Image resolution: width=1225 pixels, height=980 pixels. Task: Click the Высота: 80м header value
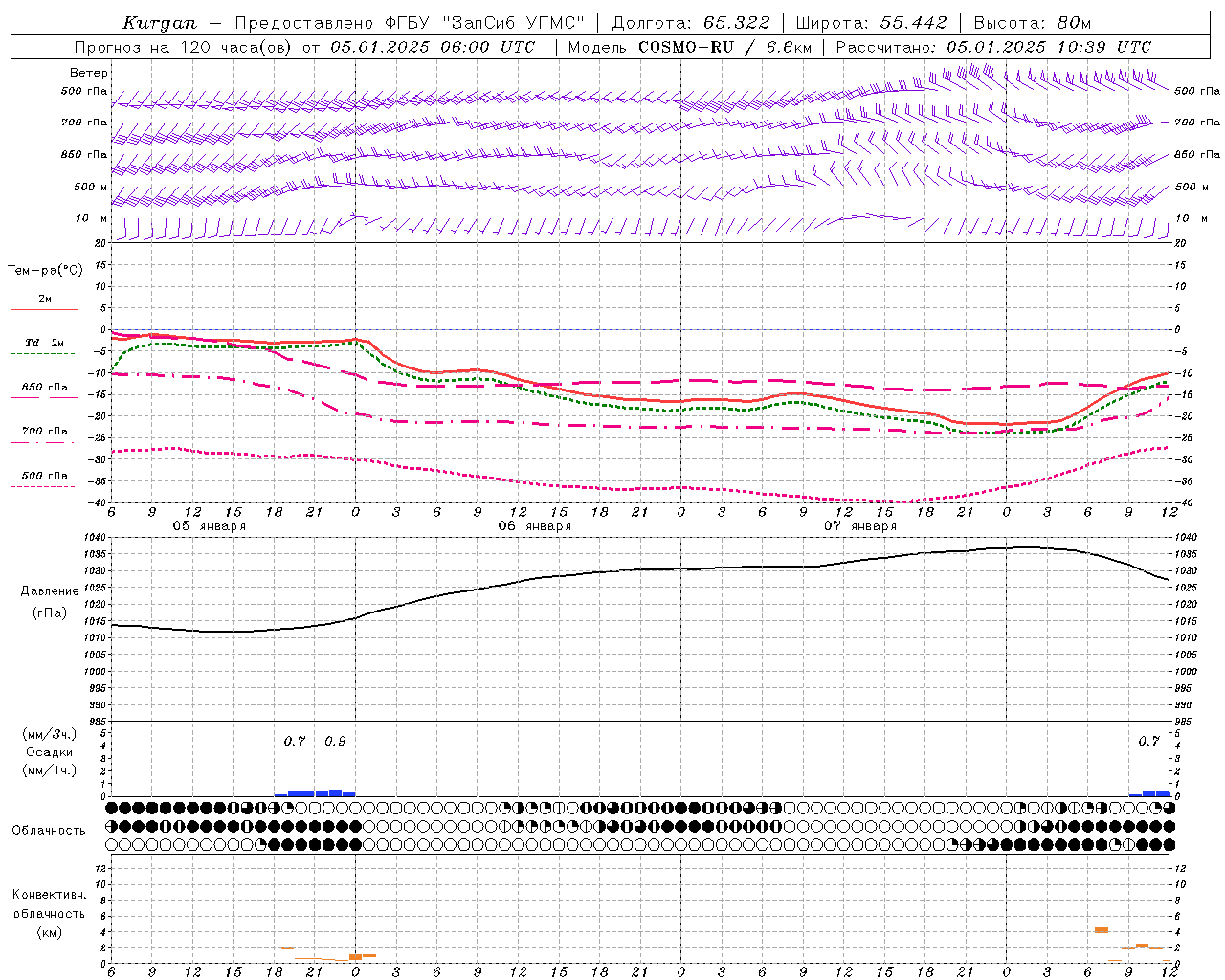coord(1033,23)
